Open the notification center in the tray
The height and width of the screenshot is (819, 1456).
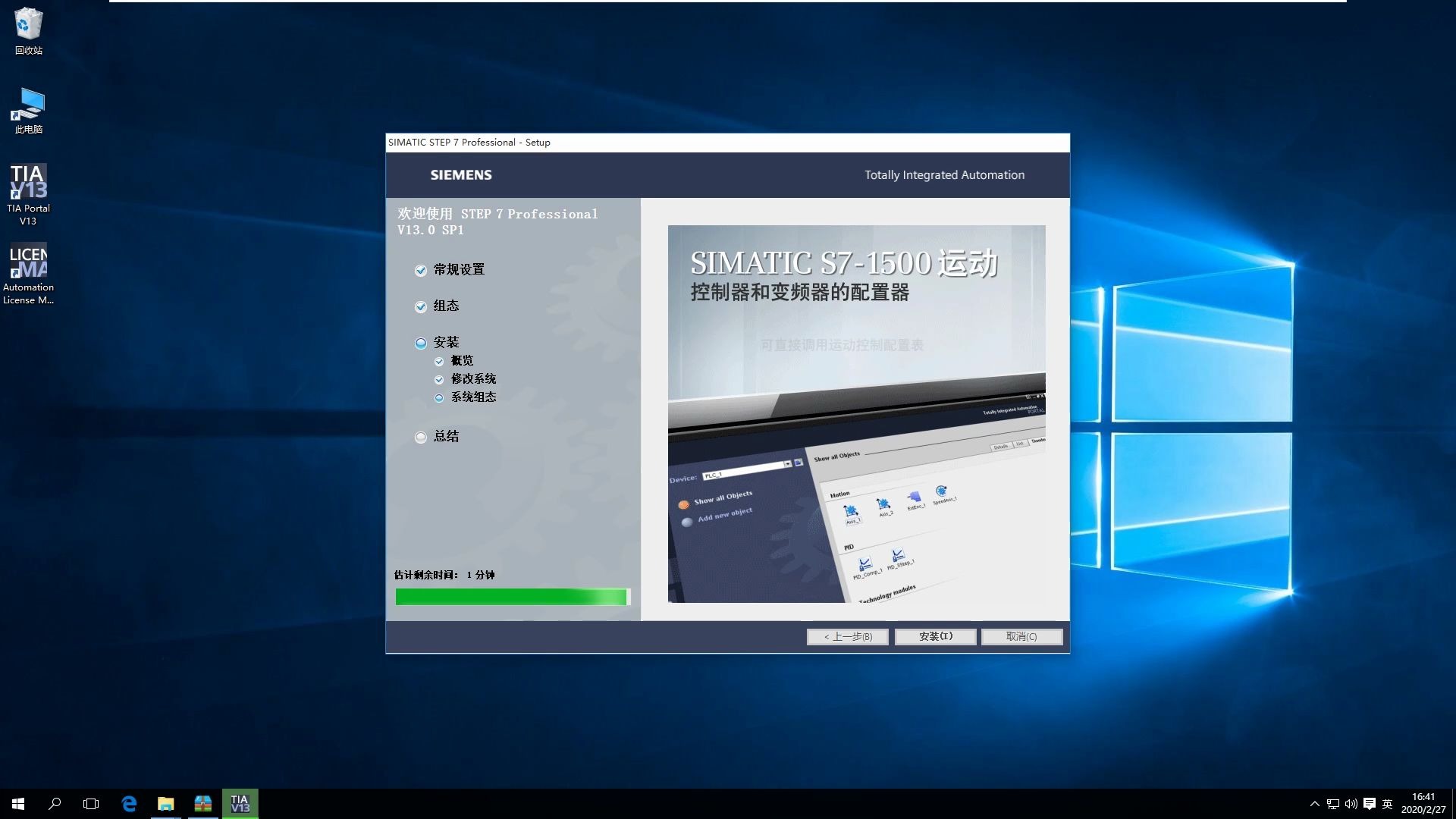pyautogui.click(x=1370, y=804)
